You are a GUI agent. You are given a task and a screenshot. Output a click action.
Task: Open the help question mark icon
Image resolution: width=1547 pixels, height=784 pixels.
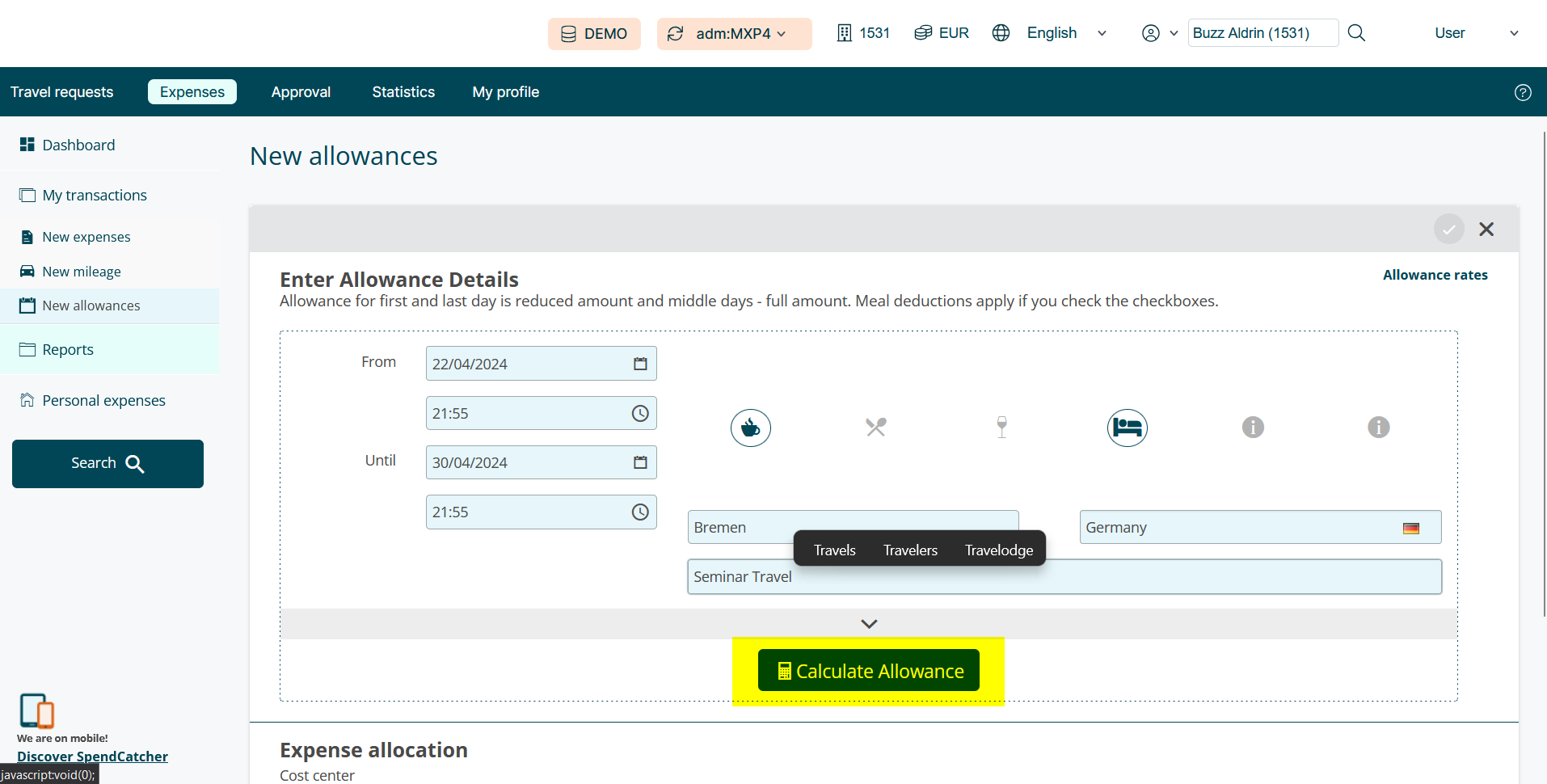[1523, 92]
